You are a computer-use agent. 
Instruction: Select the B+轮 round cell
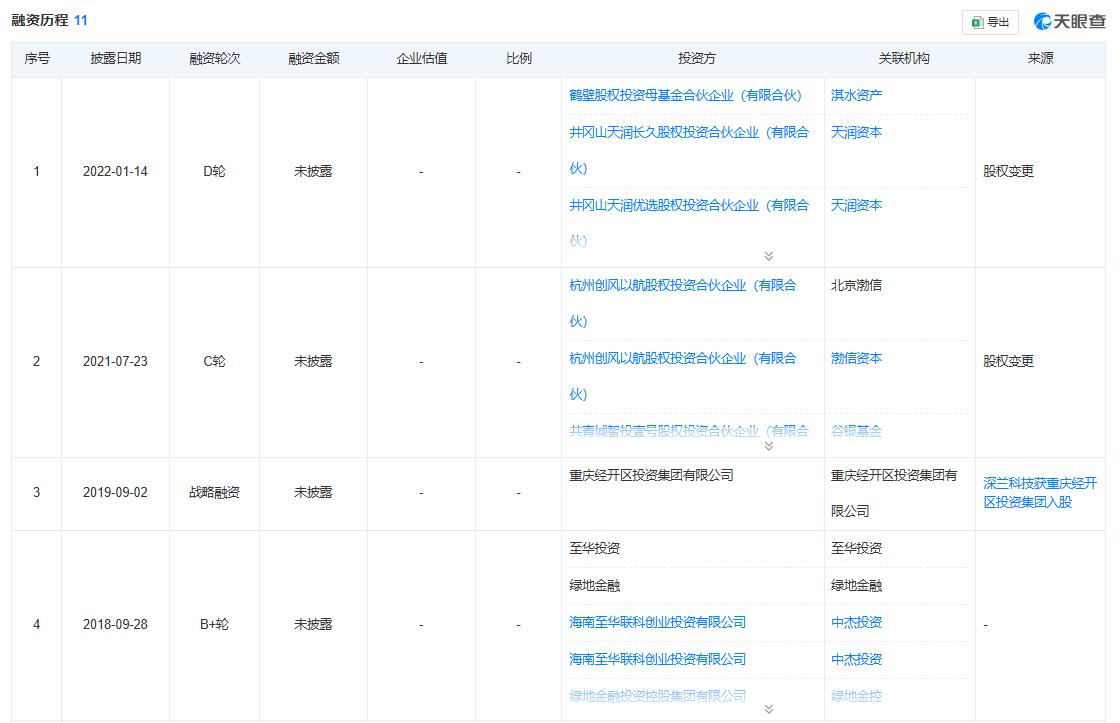tap(214, 624)
